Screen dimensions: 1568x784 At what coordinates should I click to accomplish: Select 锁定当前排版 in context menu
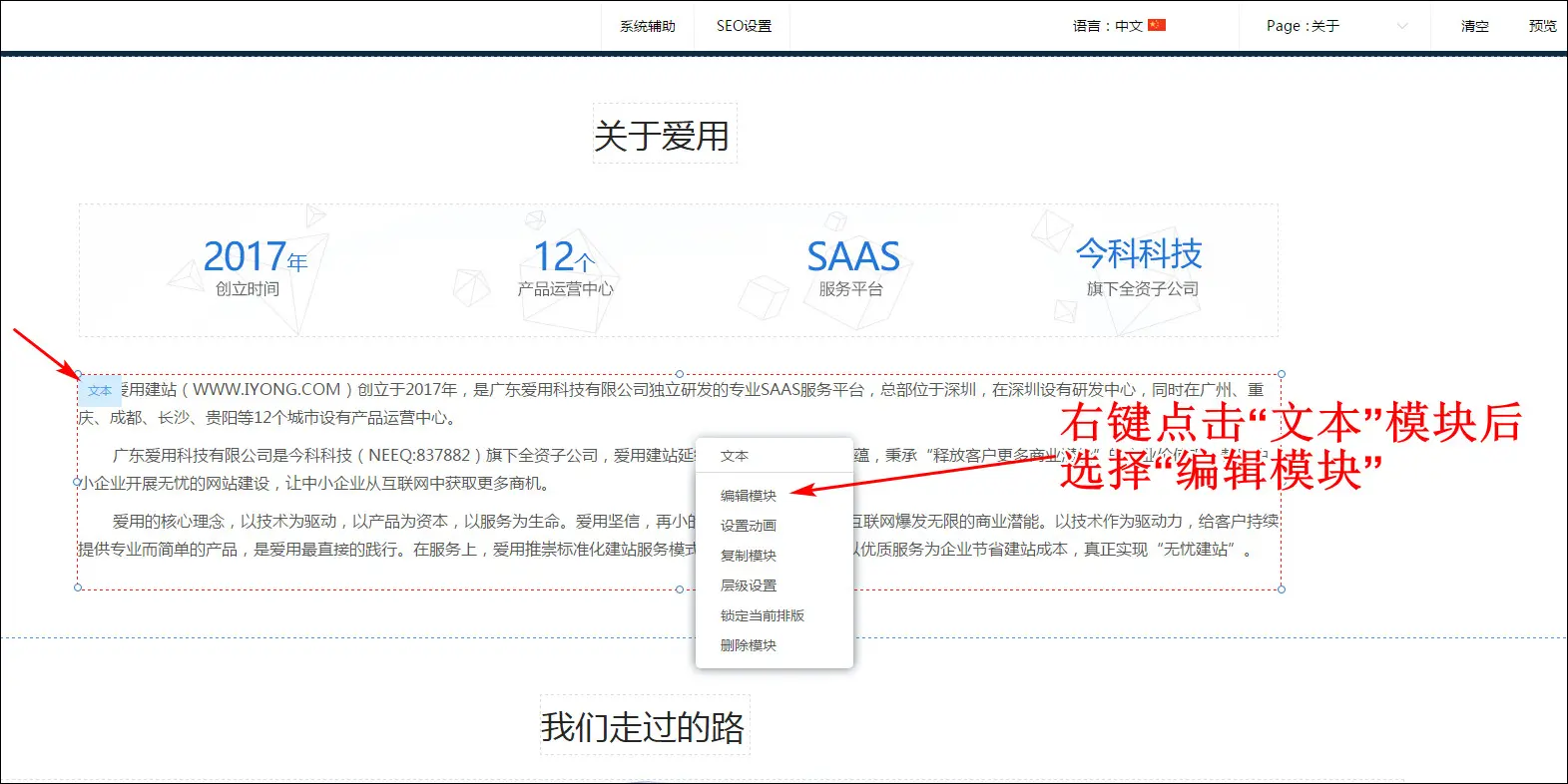click(762, 615)
